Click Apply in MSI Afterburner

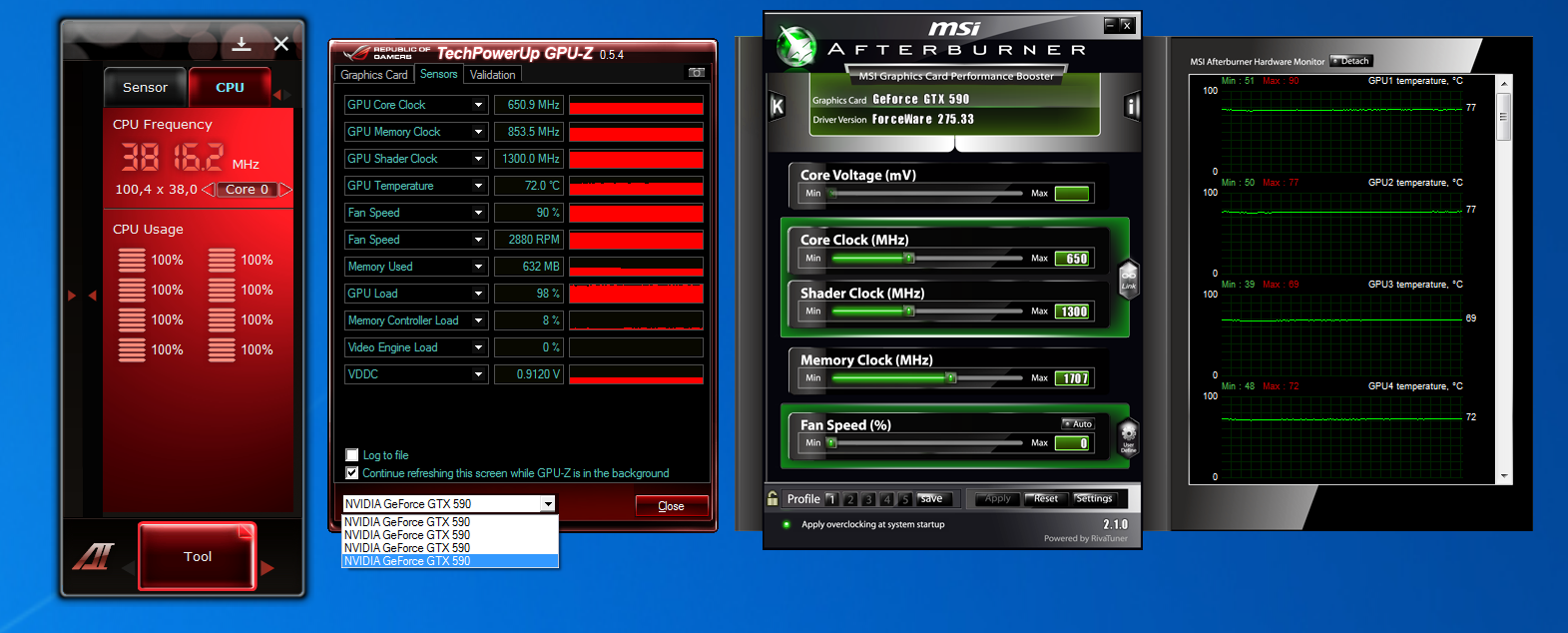(x=998, y=498)
